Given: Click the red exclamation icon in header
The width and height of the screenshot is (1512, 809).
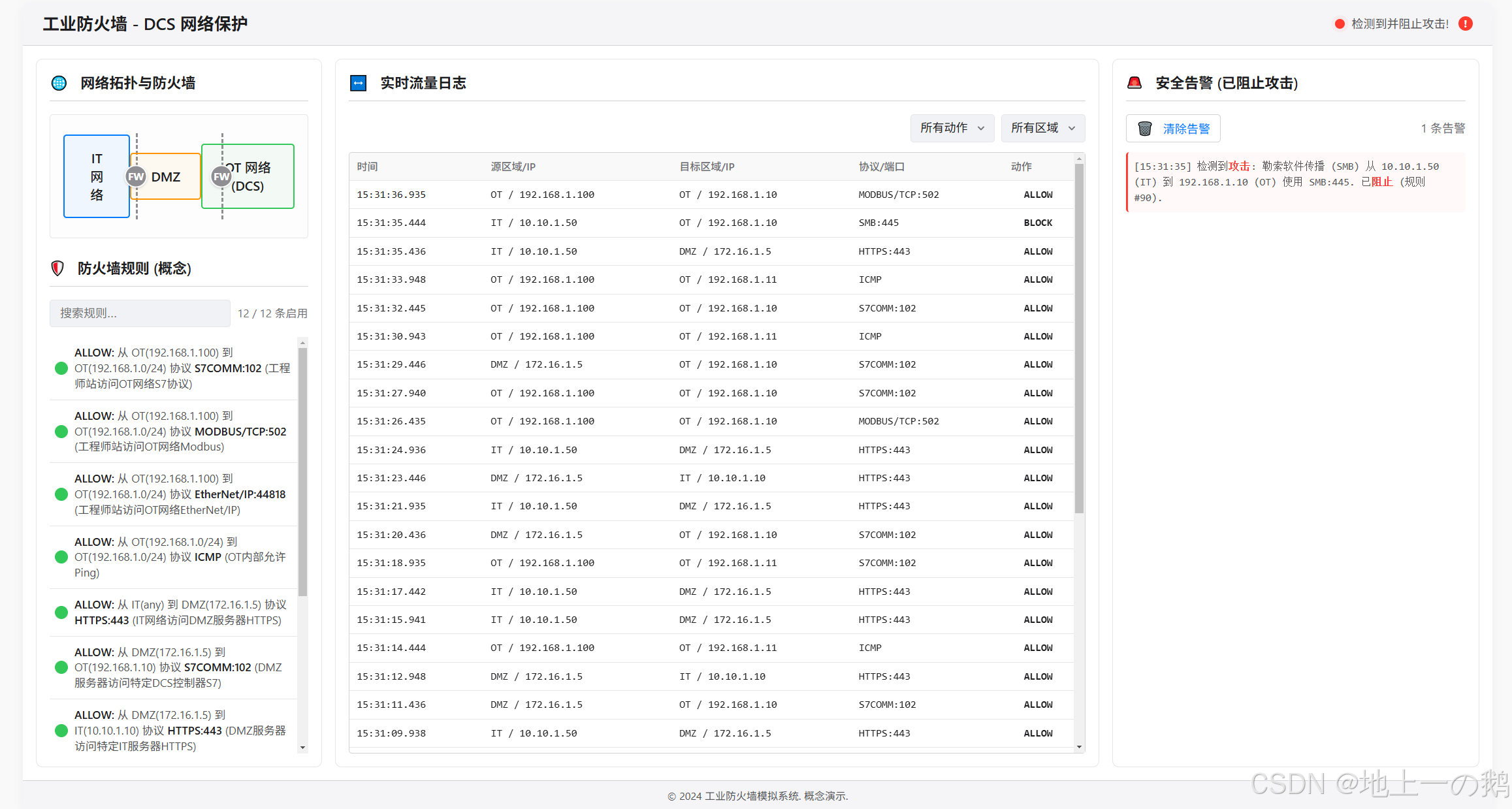Looking at the screenshot, I should tap(1466, 24).
